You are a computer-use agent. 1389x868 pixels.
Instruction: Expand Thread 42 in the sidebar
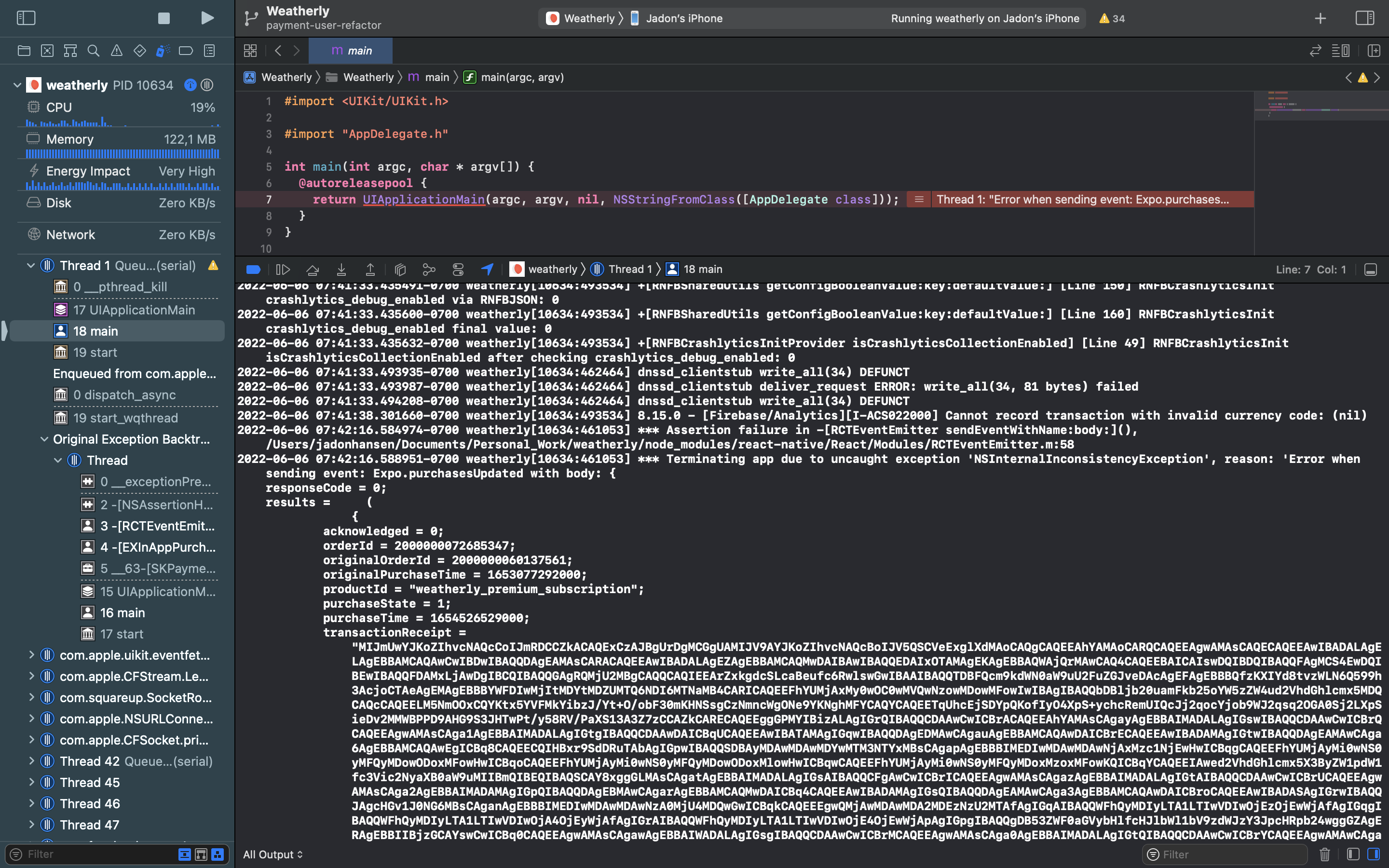[32, 760]
